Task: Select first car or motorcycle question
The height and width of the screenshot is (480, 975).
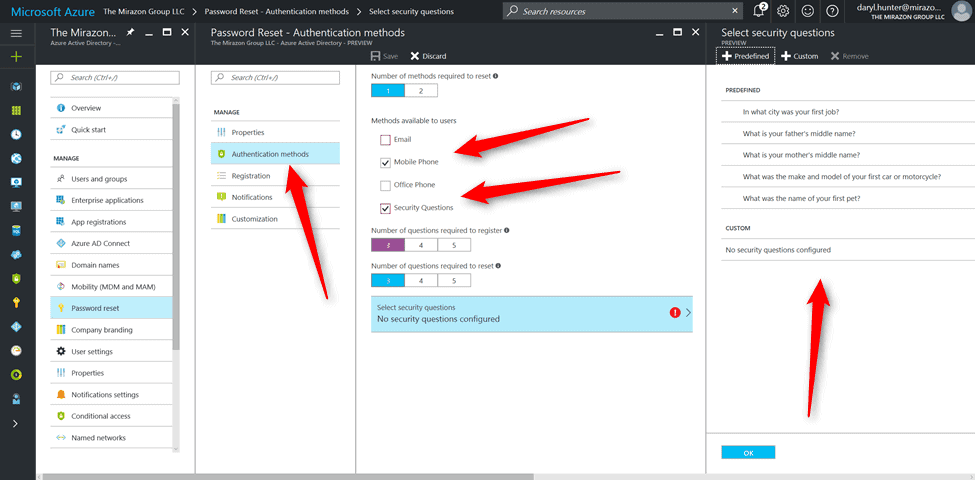Action: pos(848,177)
